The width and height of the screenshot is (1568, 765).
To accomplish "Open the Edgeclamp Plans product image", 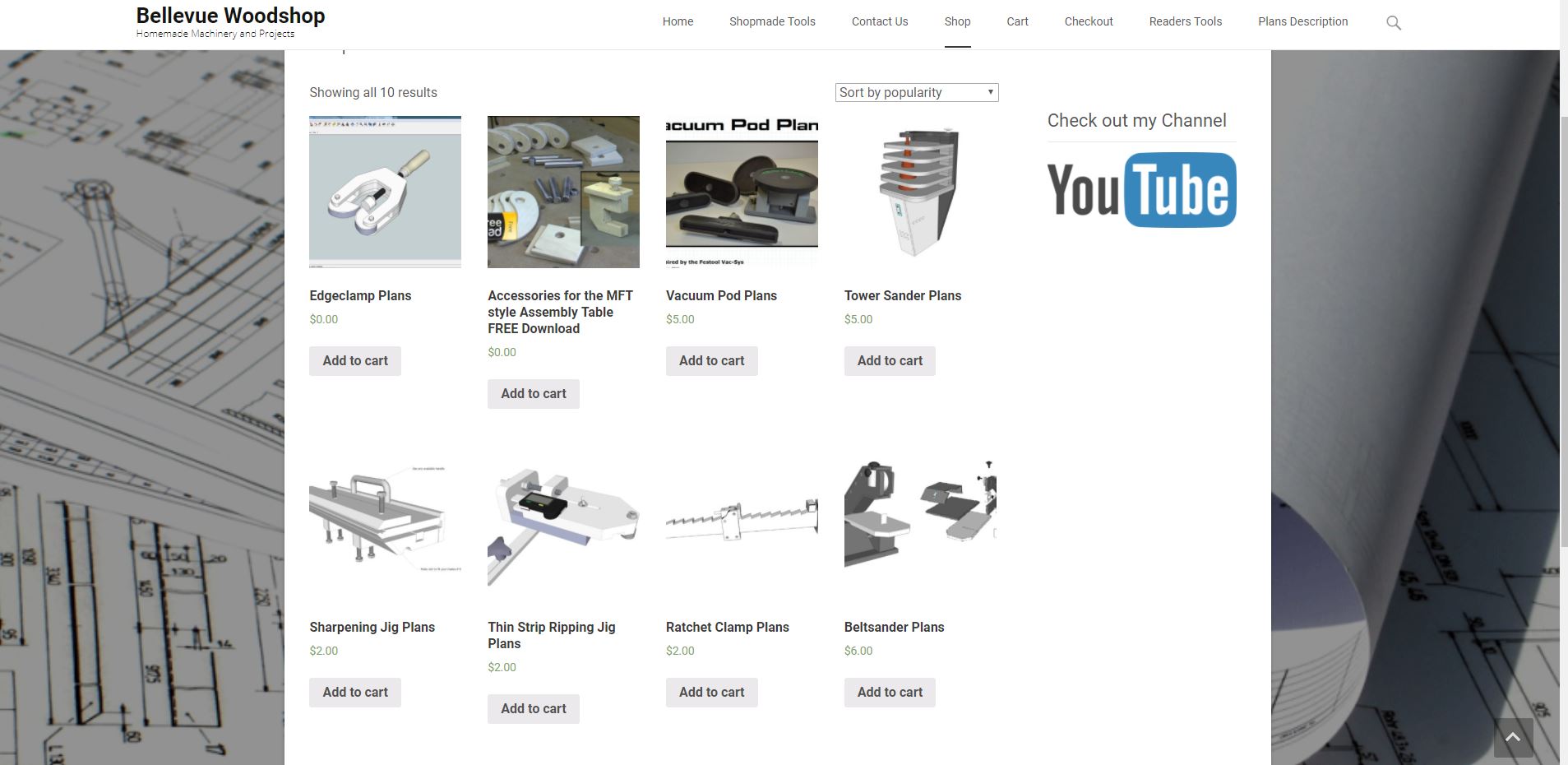I will [385, 192].
